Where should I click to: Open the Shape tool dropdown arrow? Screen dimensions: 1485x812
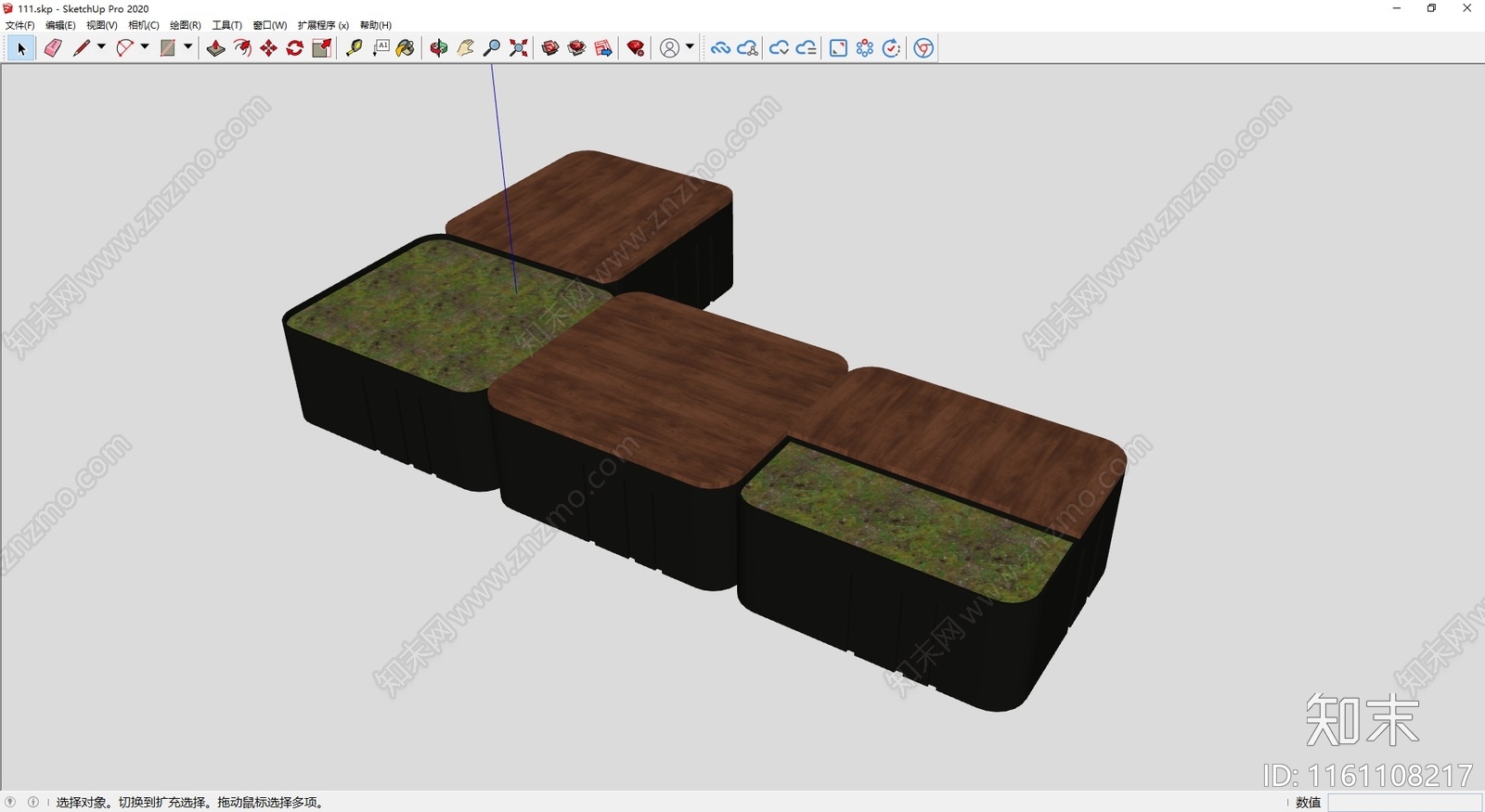coord(187,46)
